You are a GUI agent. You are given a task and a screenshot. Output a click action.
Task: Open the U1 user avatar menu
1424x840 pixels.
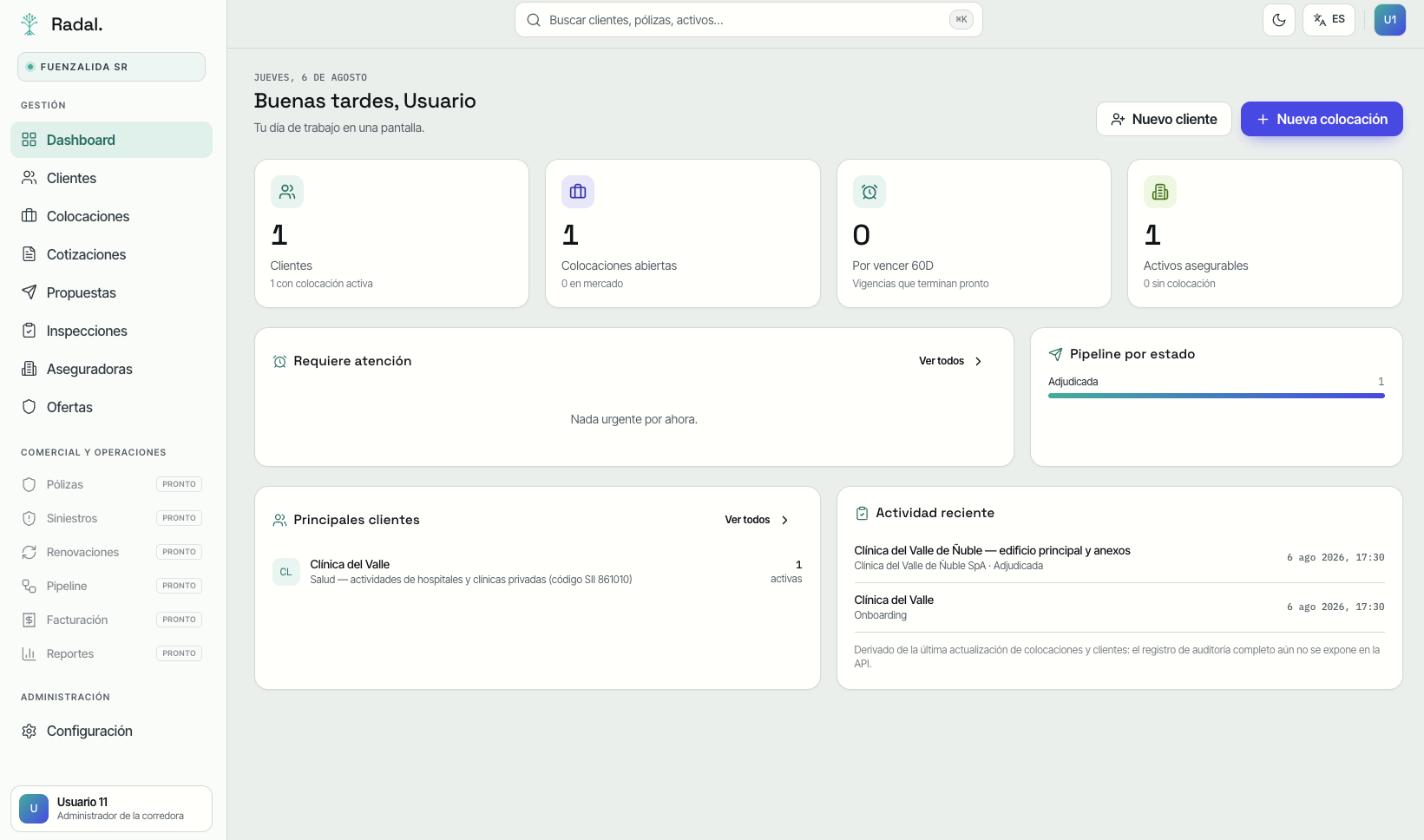click(x=1389, y=20)
